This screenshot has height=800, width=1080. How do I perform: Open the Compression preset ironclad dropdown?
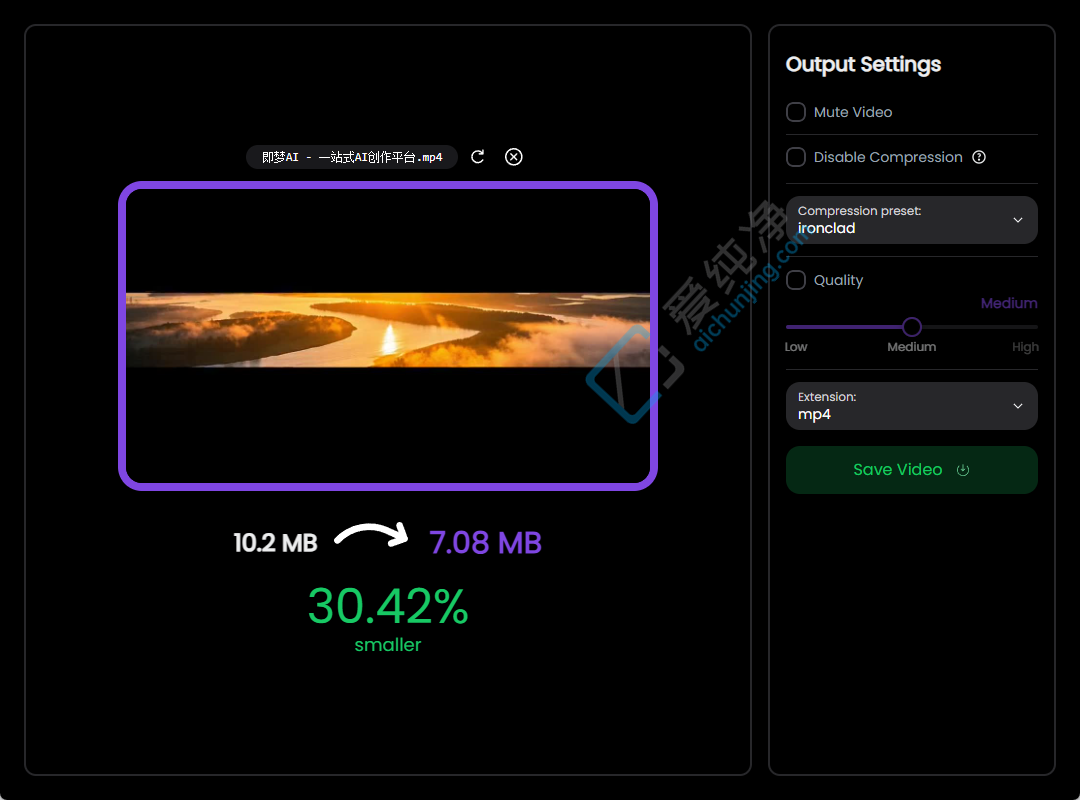tap(911, 220)
